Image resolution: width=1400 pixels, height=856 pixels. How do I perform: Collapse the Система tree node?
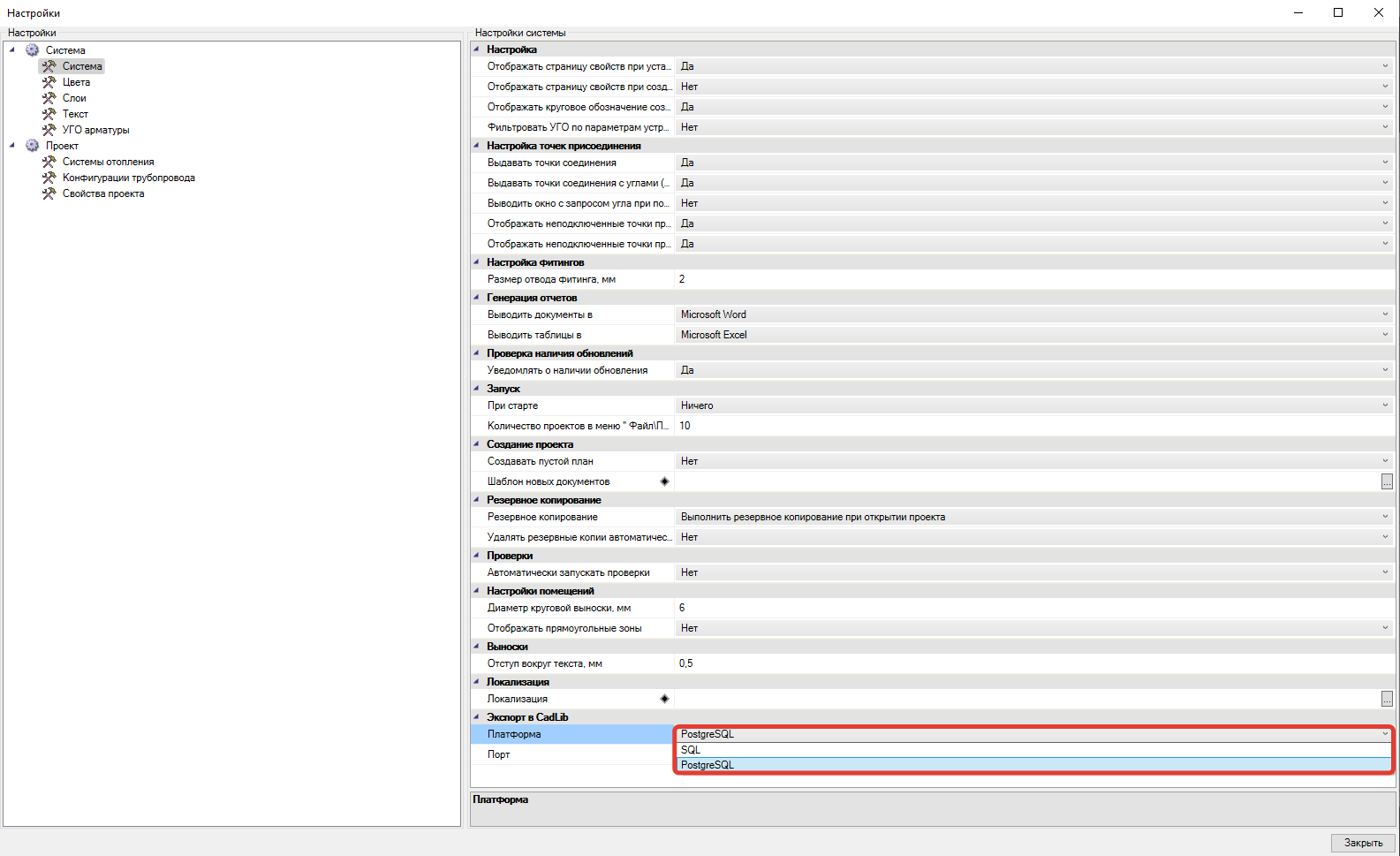pos(12,49)
